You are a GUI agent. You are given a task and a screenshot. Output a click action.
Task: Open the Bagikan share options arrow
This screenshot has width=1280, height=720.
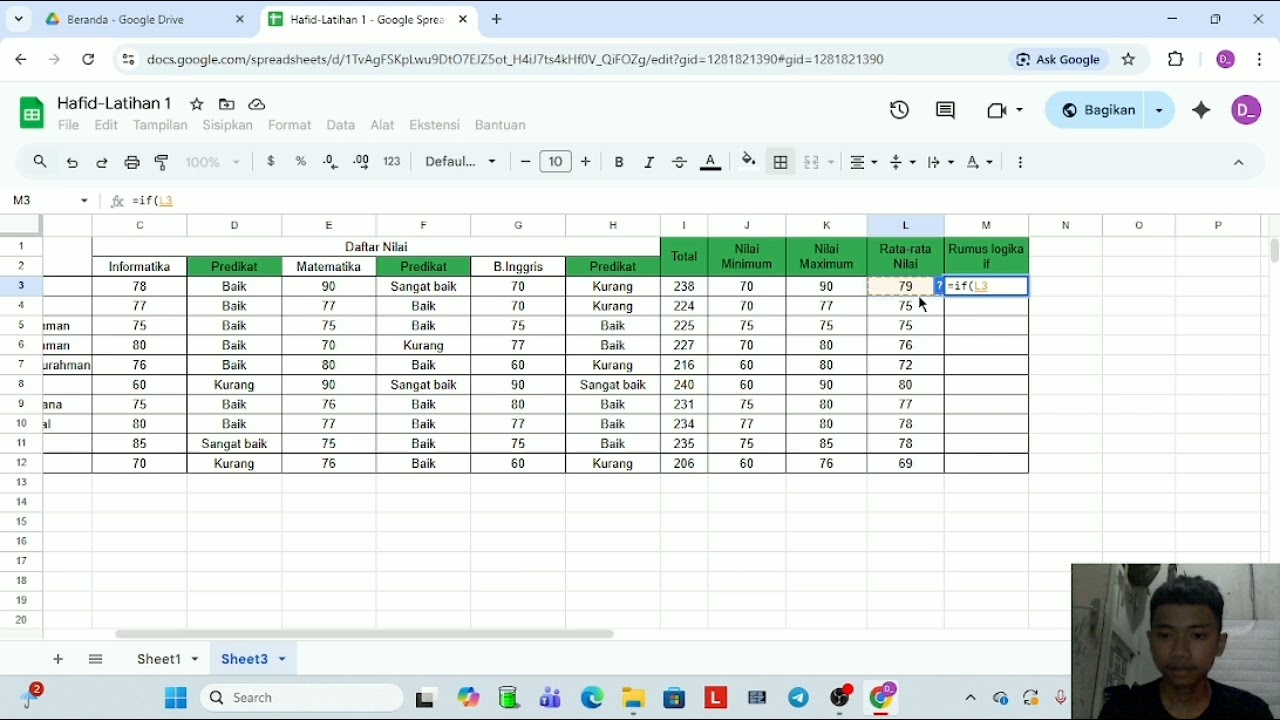1159,110
